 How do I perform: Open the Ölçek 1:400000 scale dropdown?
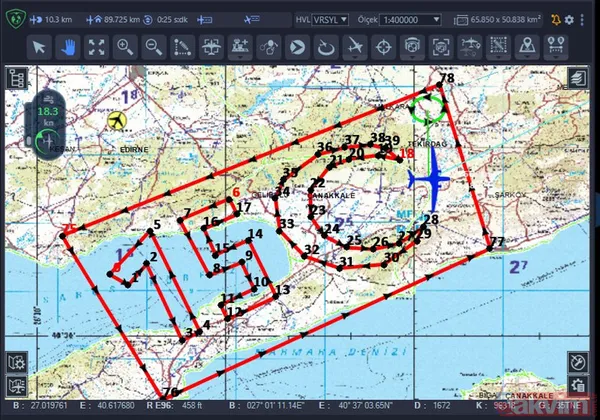407,19
